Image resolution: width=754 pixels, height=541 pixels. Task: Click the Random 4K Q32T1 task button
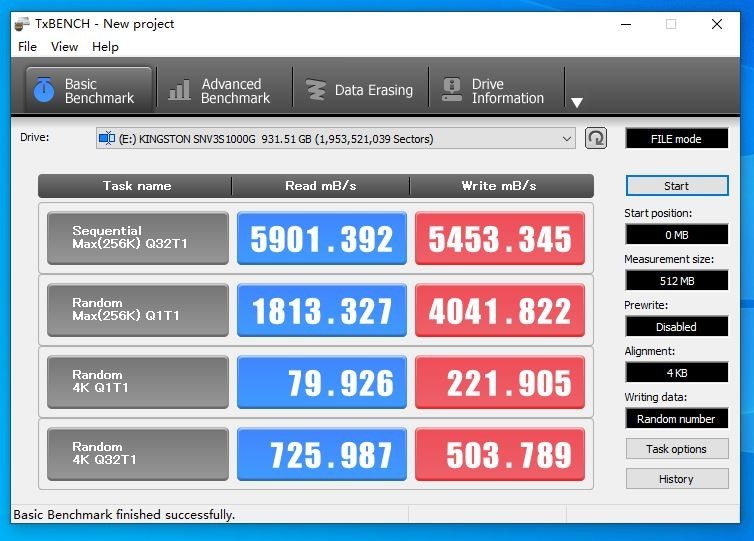click(138, 454)
